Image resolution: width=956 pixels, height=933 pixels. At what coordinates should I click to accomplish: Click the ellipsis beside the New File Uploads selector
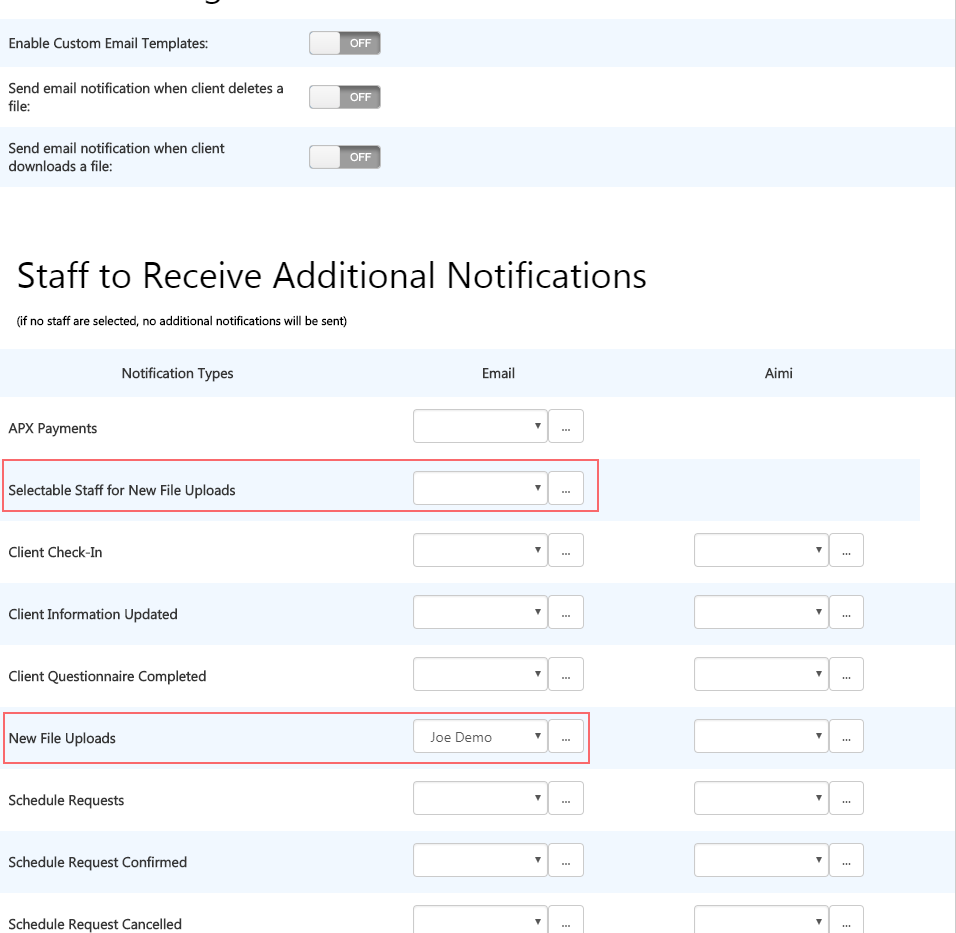point(566,736)
